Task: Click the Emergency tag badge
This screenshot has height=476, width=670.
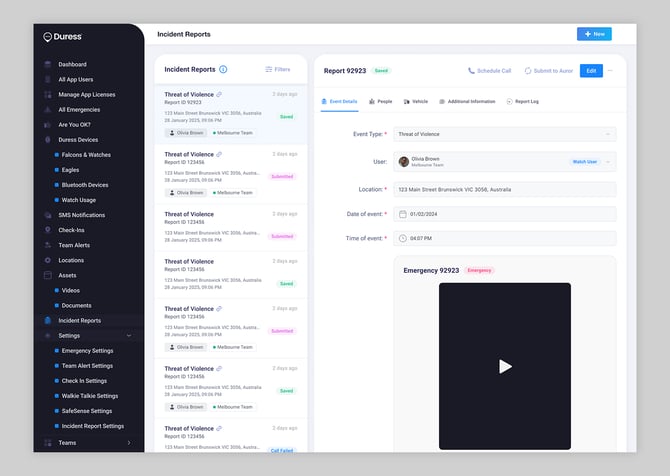Action: click(x=479, y=270)
